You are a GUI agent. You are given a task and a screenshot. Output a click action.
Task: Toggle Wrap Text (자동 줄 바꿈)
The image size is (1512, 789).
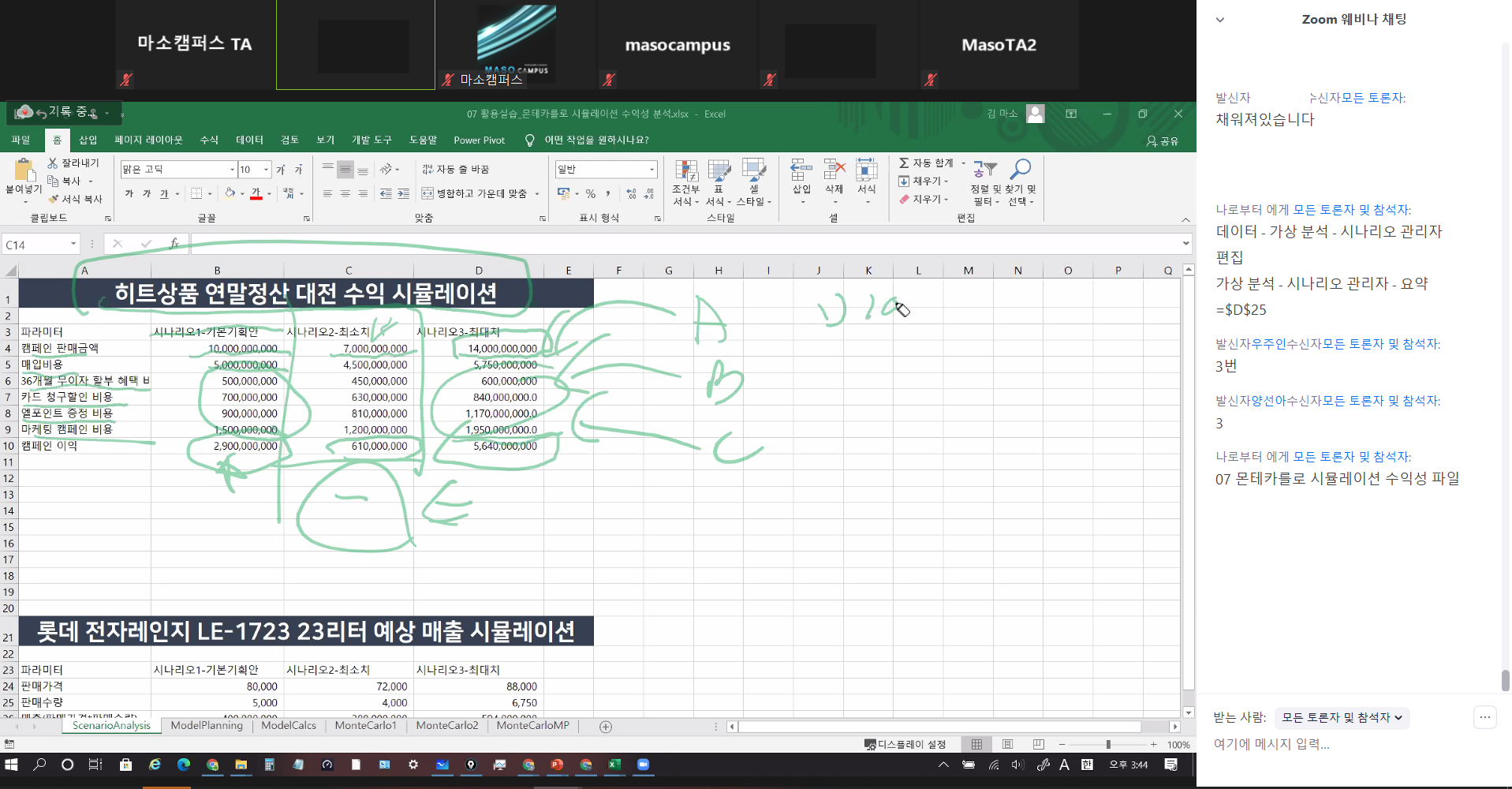455,169
